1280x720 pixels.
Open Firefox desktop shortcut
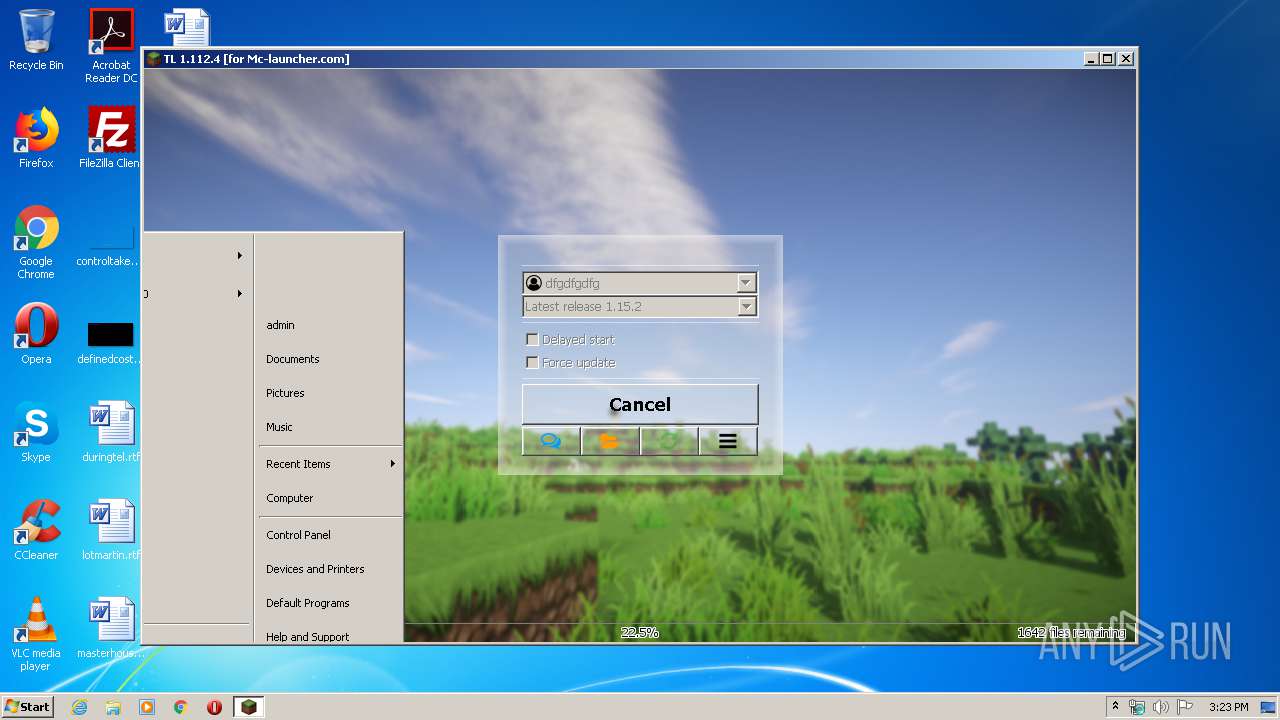click(36, 138)
